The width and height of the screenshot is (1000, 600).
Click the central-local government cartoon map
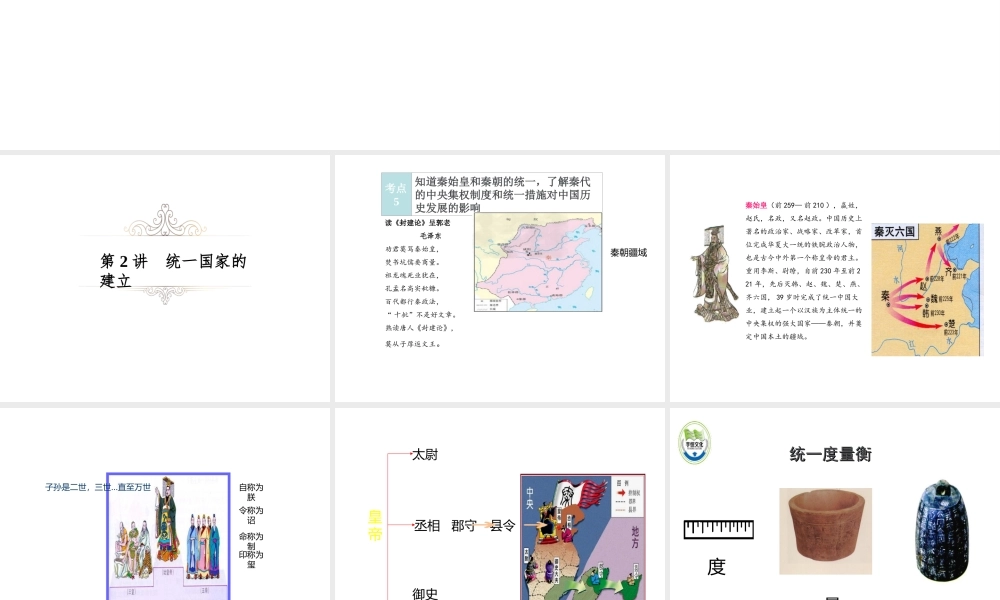pos(582,537)
